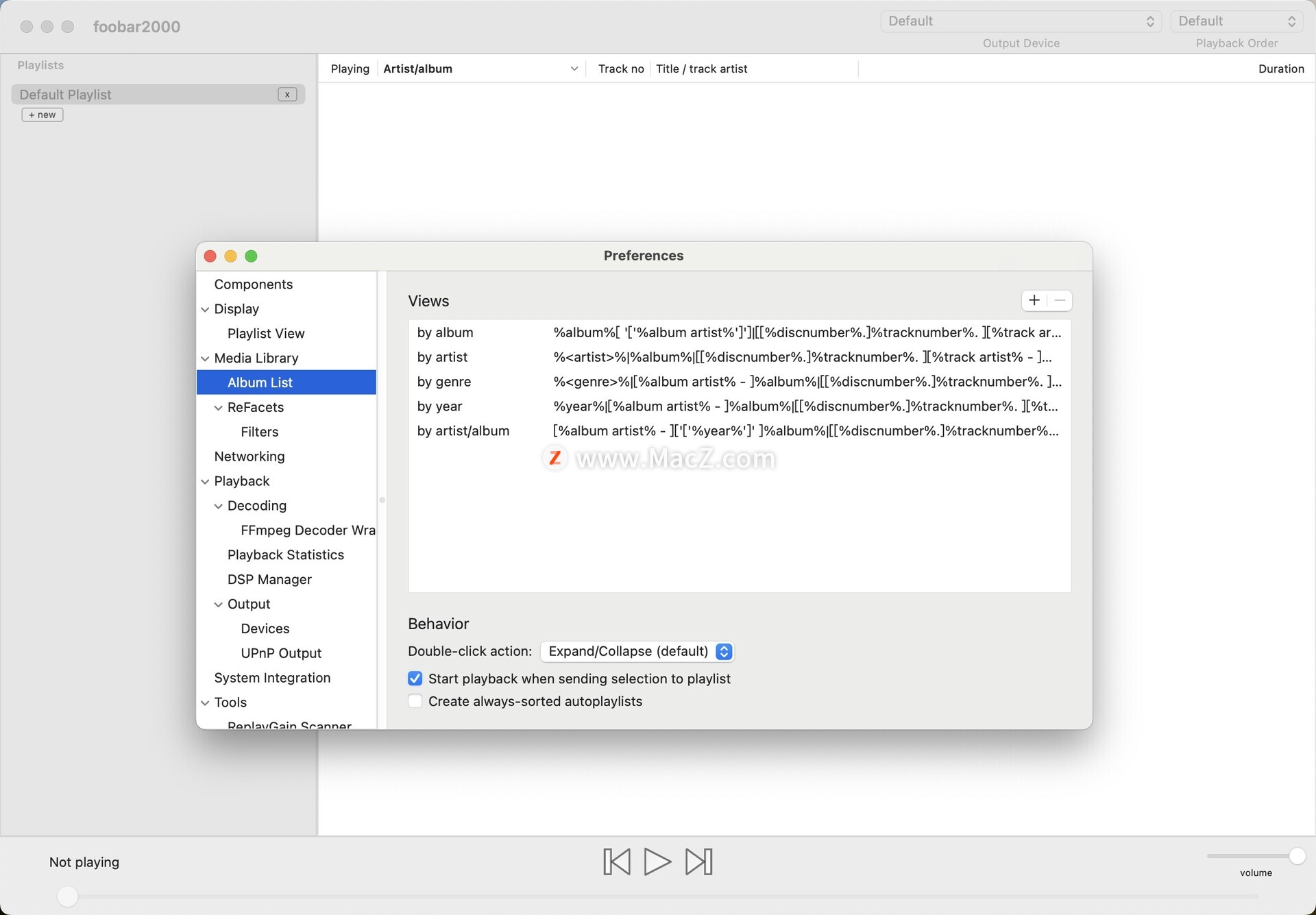Screen dimensions: 1316x915
Task: Click the Duration column header
Action: (x=1281, y=69)
